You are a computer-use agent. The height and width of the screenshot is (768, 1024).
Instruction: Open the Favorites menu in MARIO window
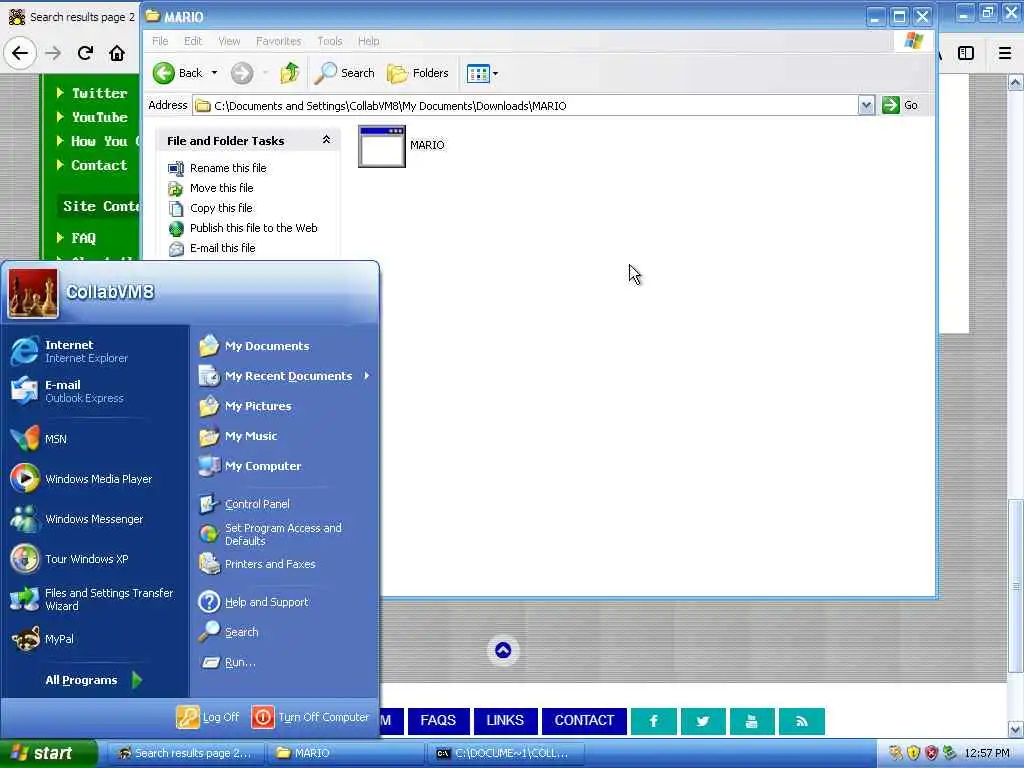click(x=278, y=41)
